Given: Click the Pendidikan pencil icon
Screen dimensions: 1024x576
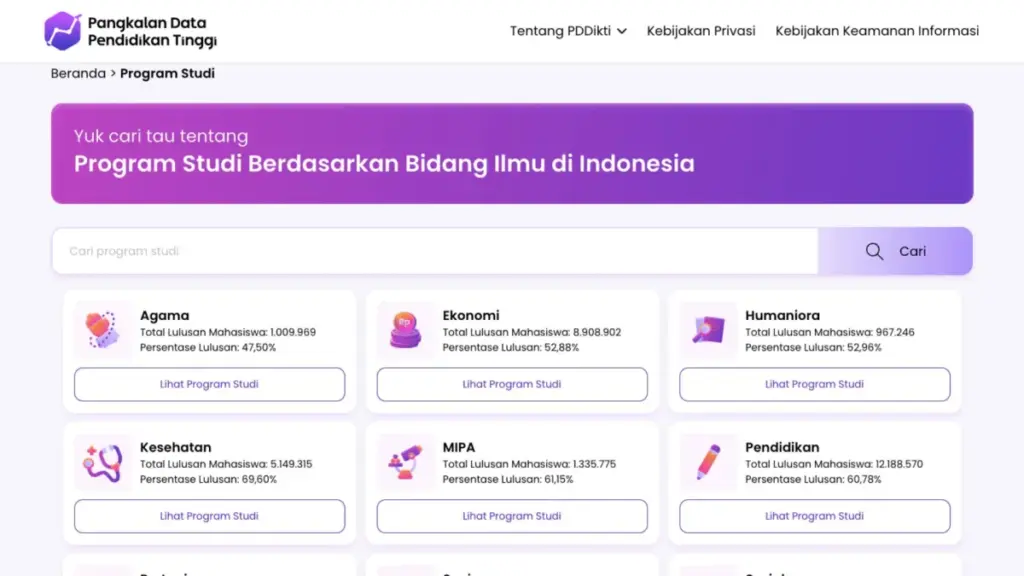Looking at the screenshot, I should [x=708, y=462].
